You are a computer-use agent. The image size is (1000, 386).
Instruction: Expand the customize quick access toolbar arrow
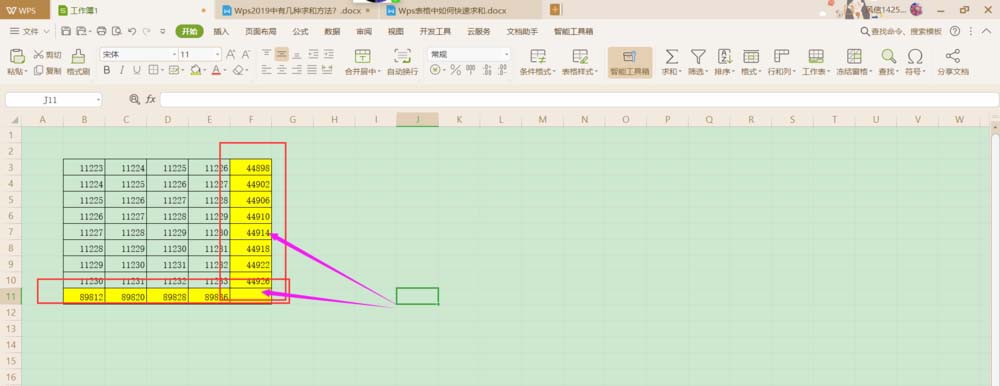coord(163,31)
